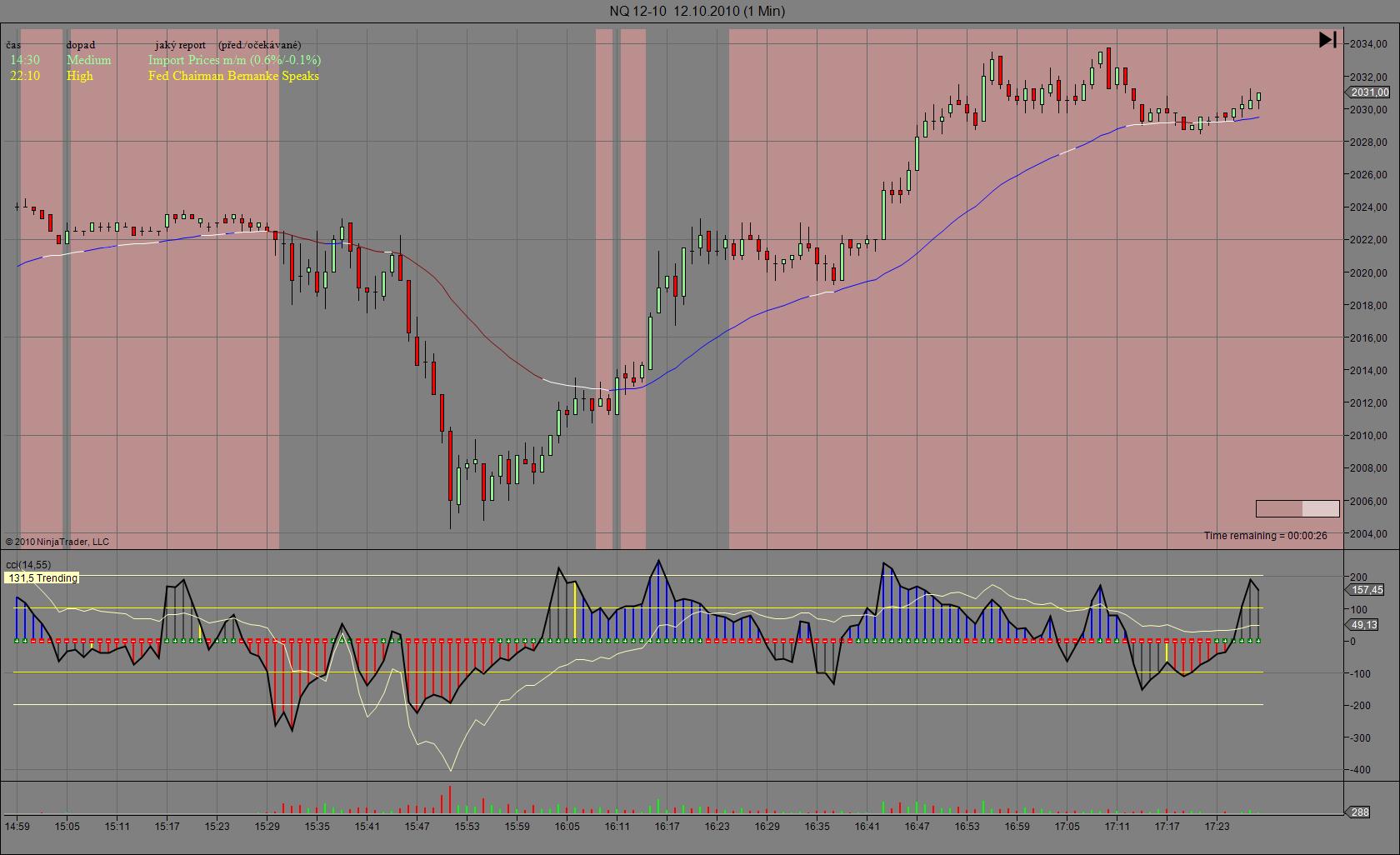Click the '131,5 Trending' indicator tag

pyautogui.click(x=42, y=578)
